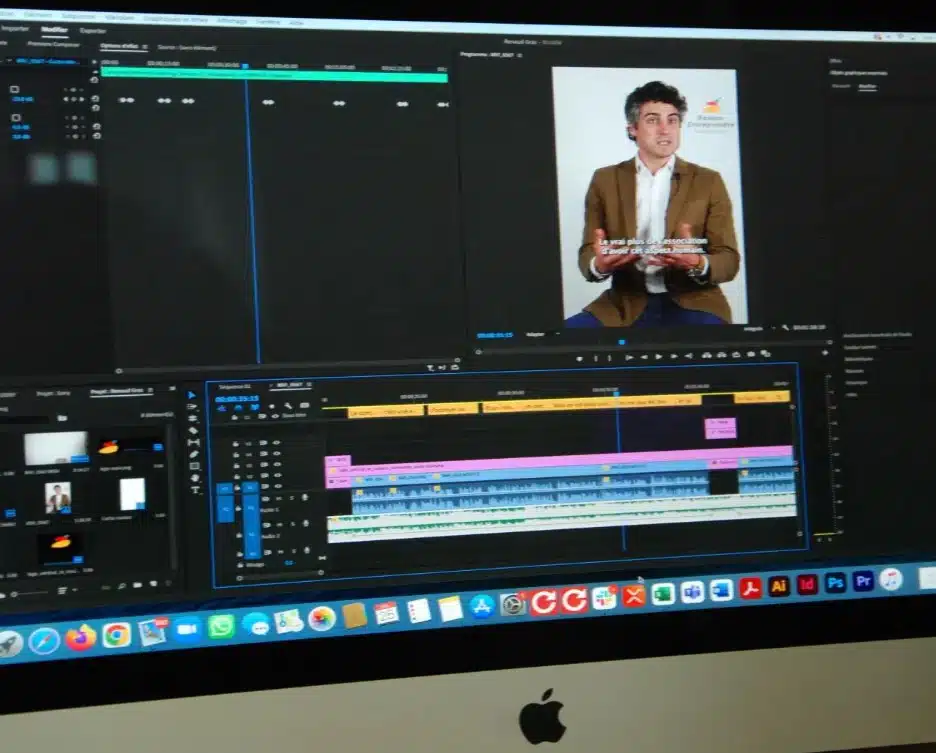Select the Pen tool

193,454
